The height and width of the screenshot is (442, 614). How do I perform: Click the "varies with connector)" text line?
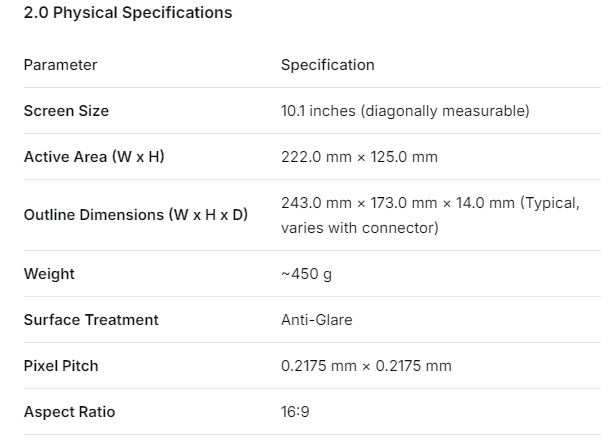[359, 228]
